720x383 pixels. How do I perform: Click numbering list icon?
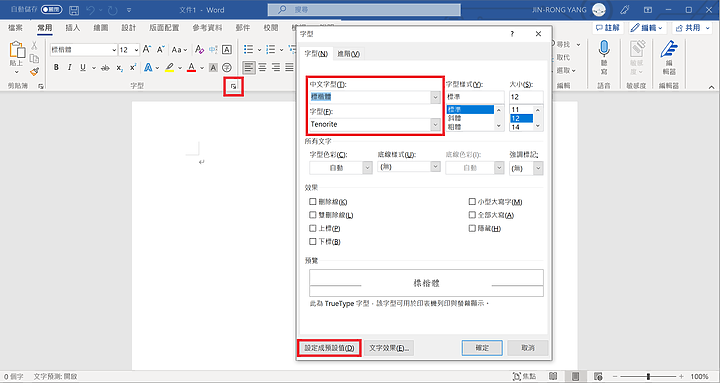pyautogui.click(x=270, y=49)
